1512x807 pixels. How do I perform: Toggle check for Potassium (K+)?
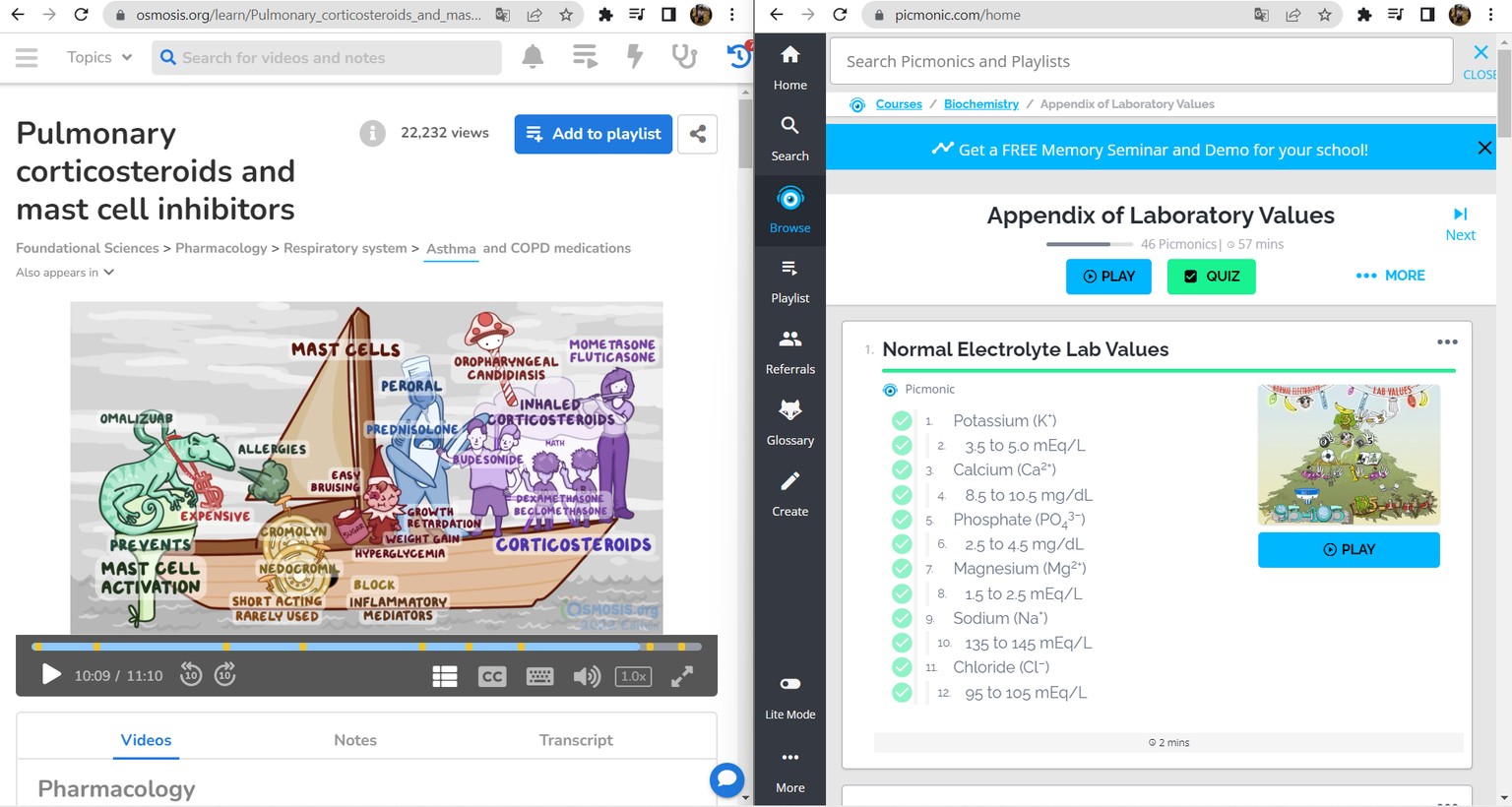point(902,420)
